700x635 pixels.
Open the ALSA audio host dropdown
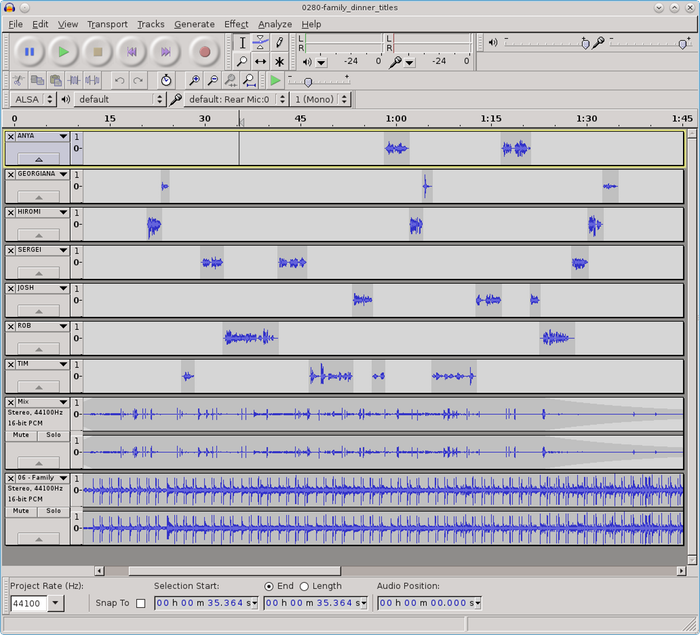pos(33,99)
